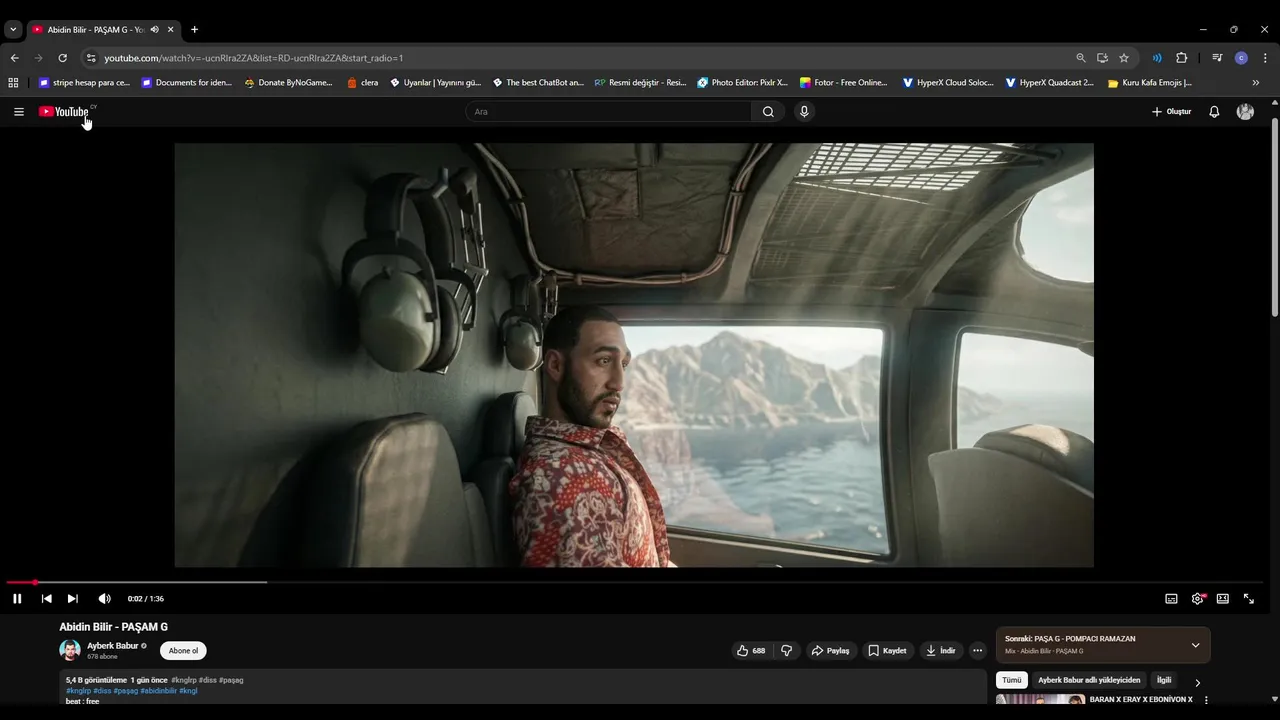
Task: Open the Chrome three-dot menu
Action: coord(1265,58)
